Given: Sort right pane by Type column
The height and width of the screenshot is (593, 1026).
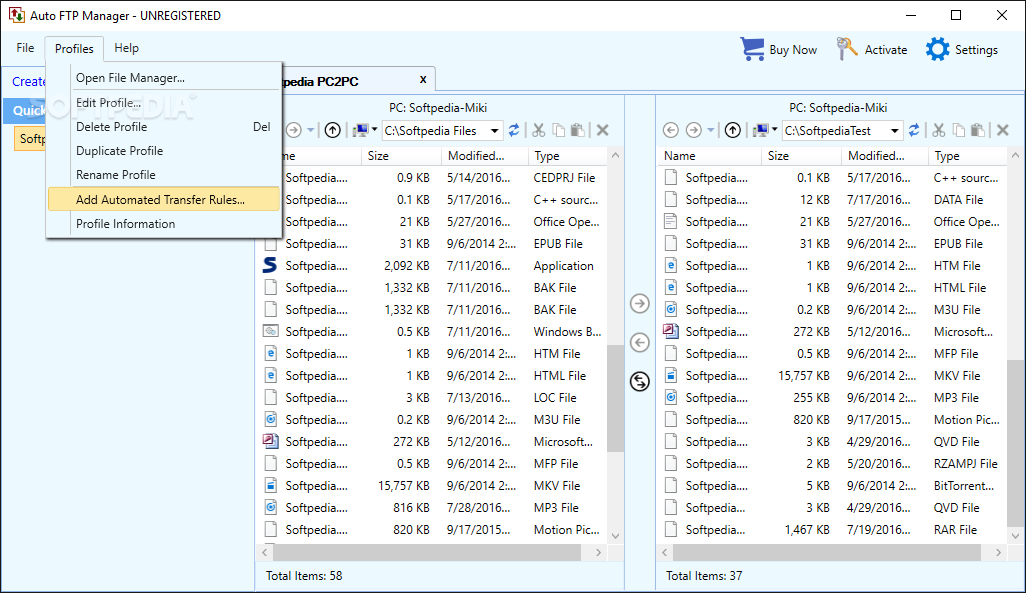Looking at the screenshot, I should point(968,156).
